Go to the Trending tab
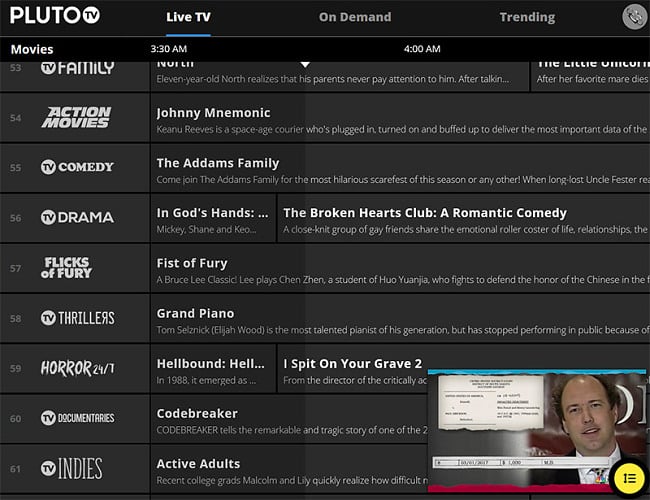Image resolution: width=650 pixels, height=500 pixels. (x=527, y=17)
